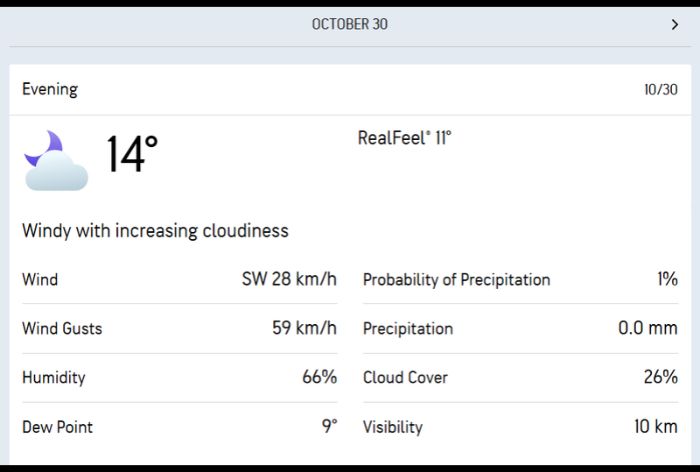This screenshot has height=472, width=700.
Task: Select the 26% cloud cover value
Action: click(x=661, y=377)
